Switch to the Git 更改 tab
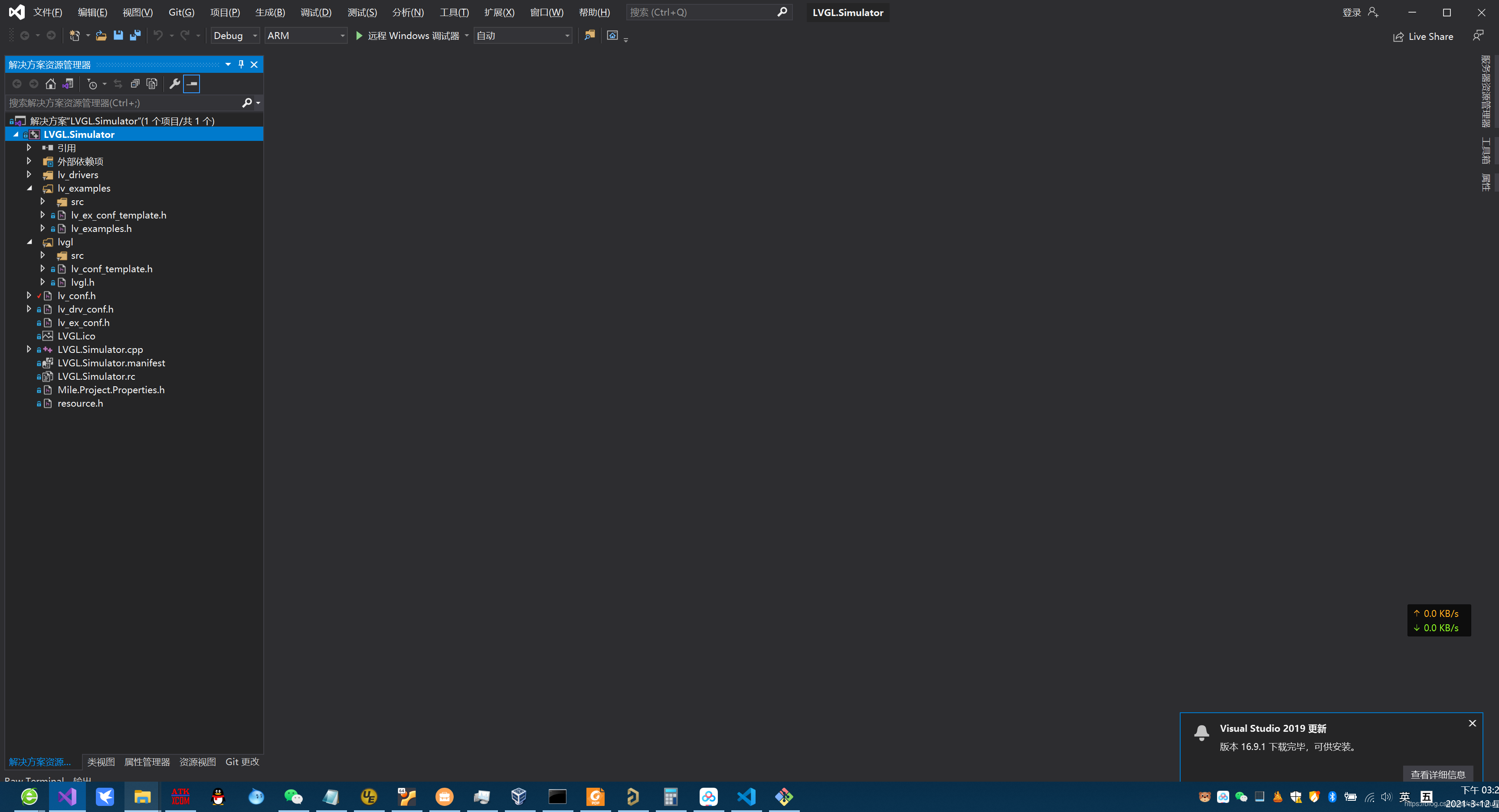1499x812 pixels. 242,761
